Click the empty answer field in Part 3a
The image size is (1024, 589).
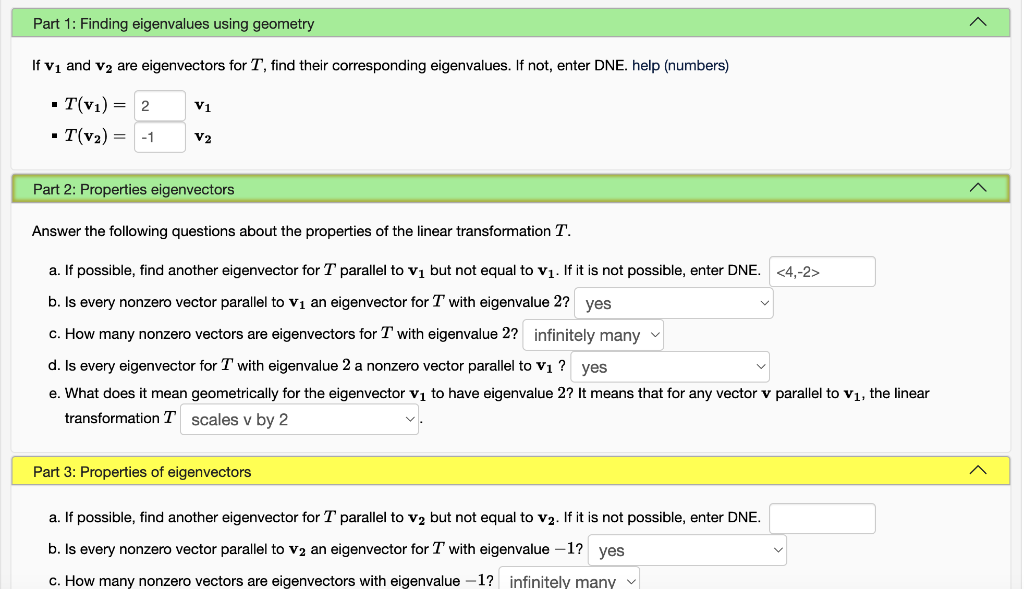[x=821, y=518]
